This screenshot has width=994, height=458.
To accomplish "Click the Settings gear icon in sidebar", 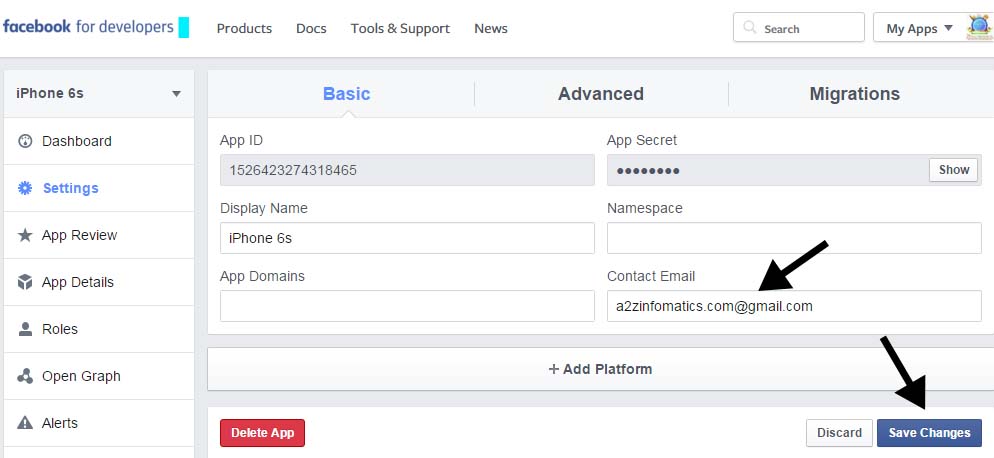I will click(25, 188).
